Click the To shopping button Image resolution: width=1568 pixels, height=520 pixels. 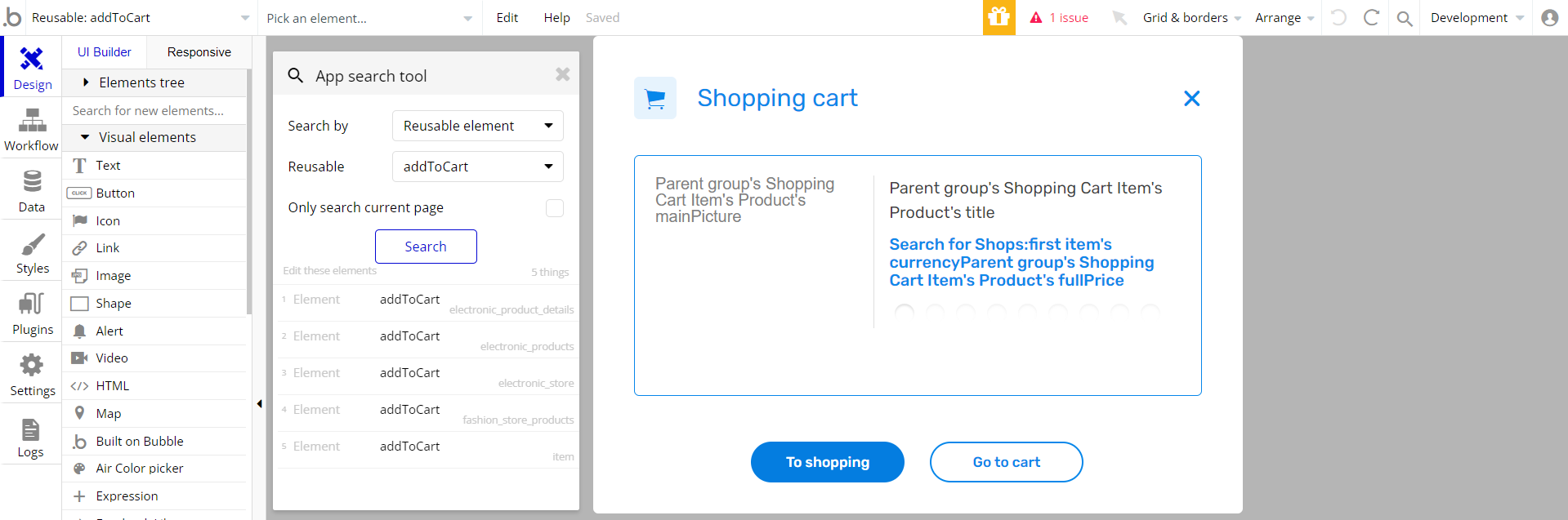click(x=827, y=462)
